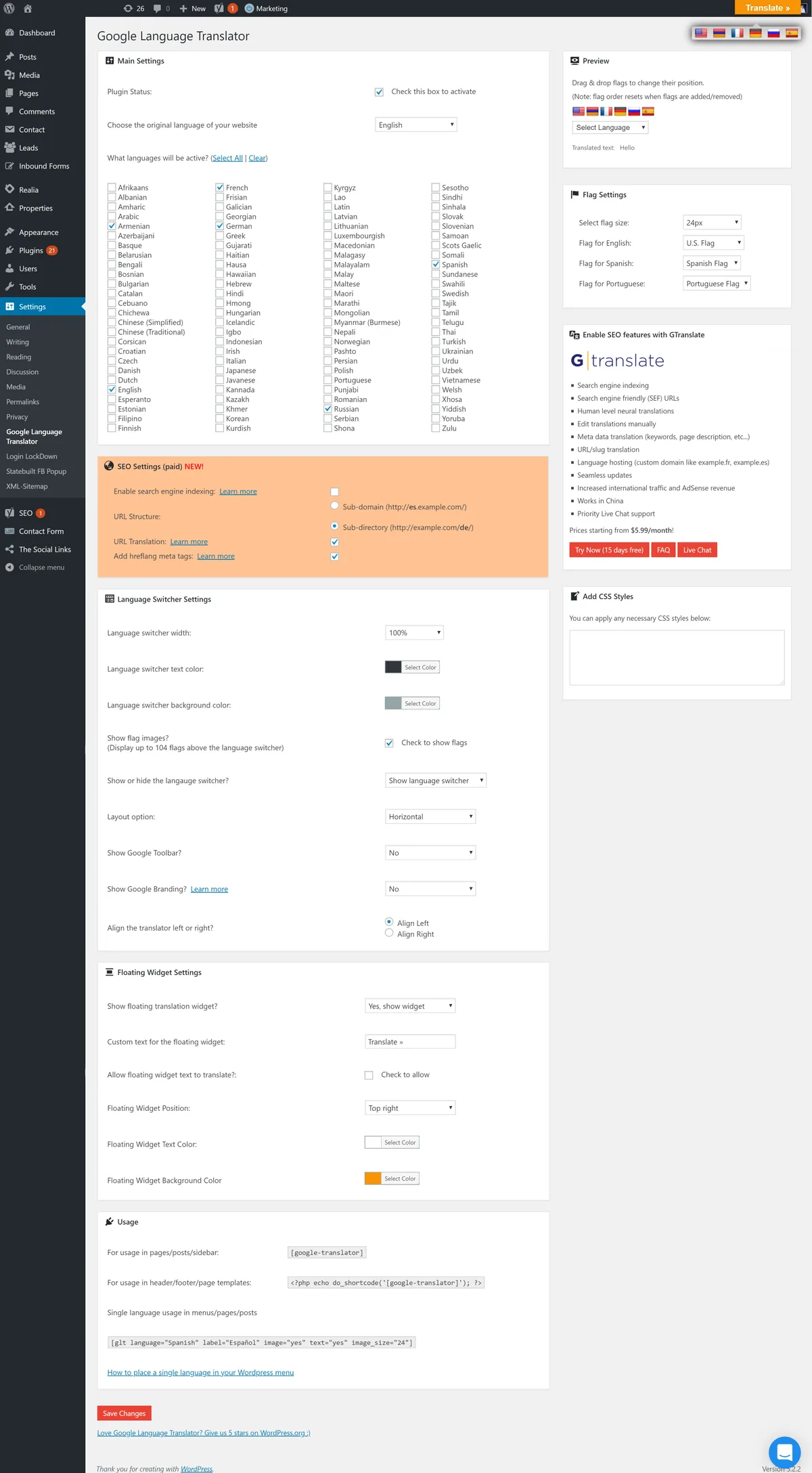The image size is (812, 1473).
Task: Click the Add CSS Styles textarea
Action: [x=677, y=658]
